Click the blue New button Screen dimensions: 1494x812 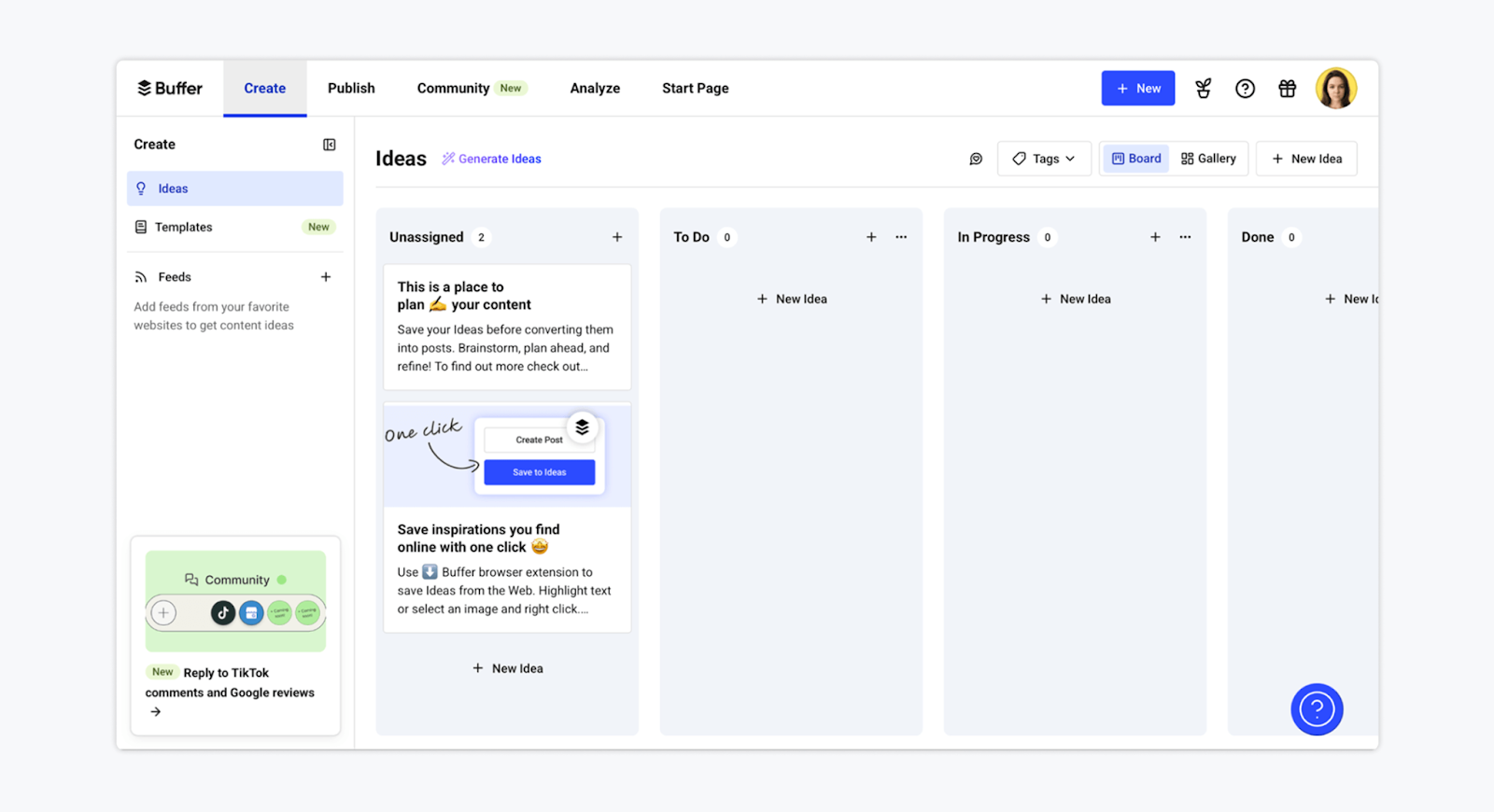click(x=1137, y=89)
